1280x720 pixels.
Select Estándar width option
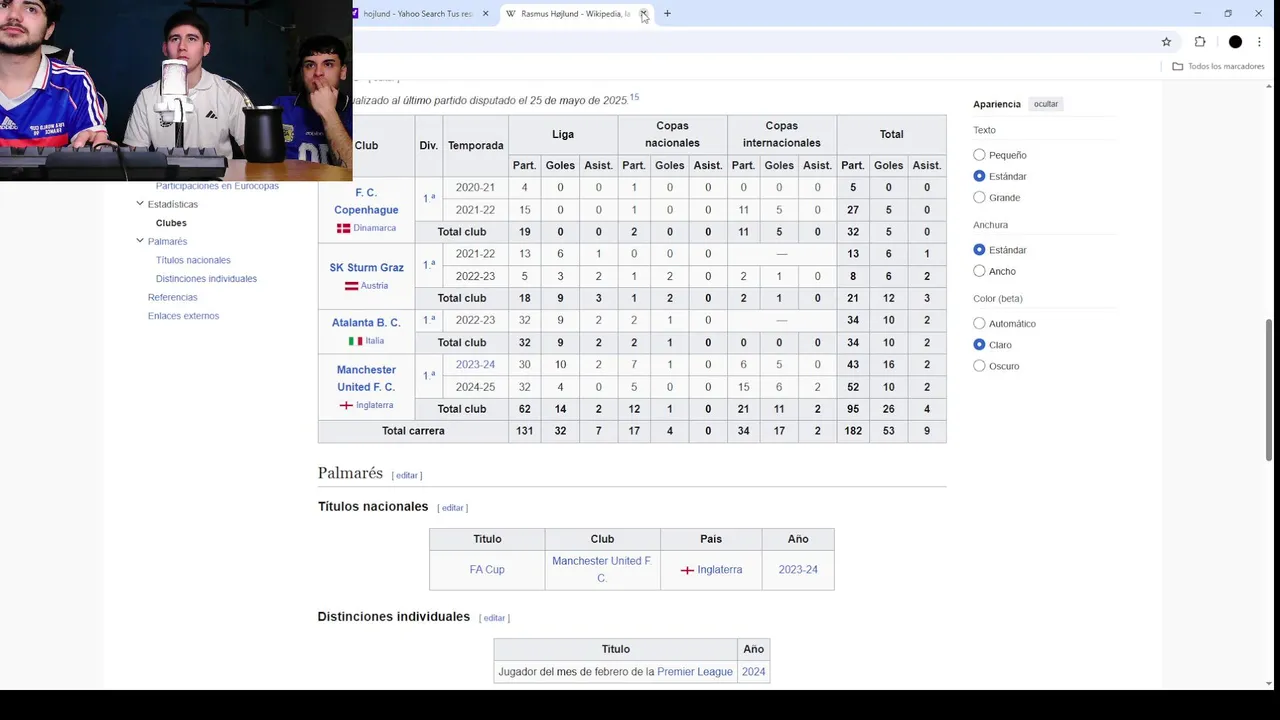pyautogui.click(x=979, y=250)
